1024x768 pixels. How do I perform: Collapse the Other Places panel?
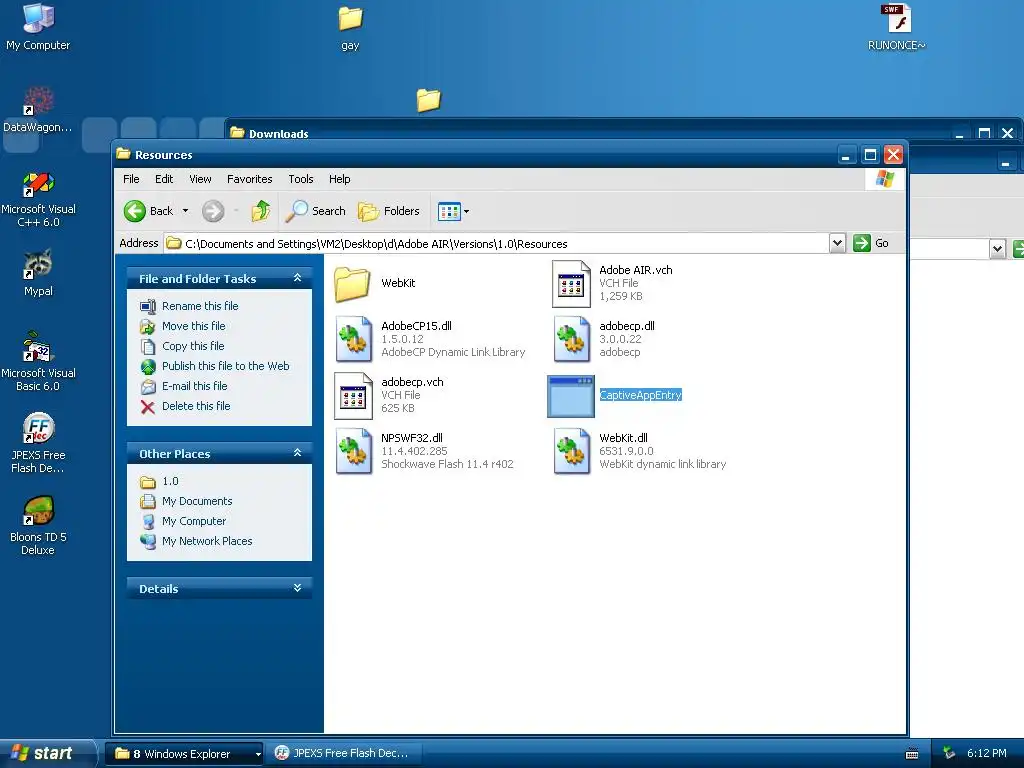297,453
